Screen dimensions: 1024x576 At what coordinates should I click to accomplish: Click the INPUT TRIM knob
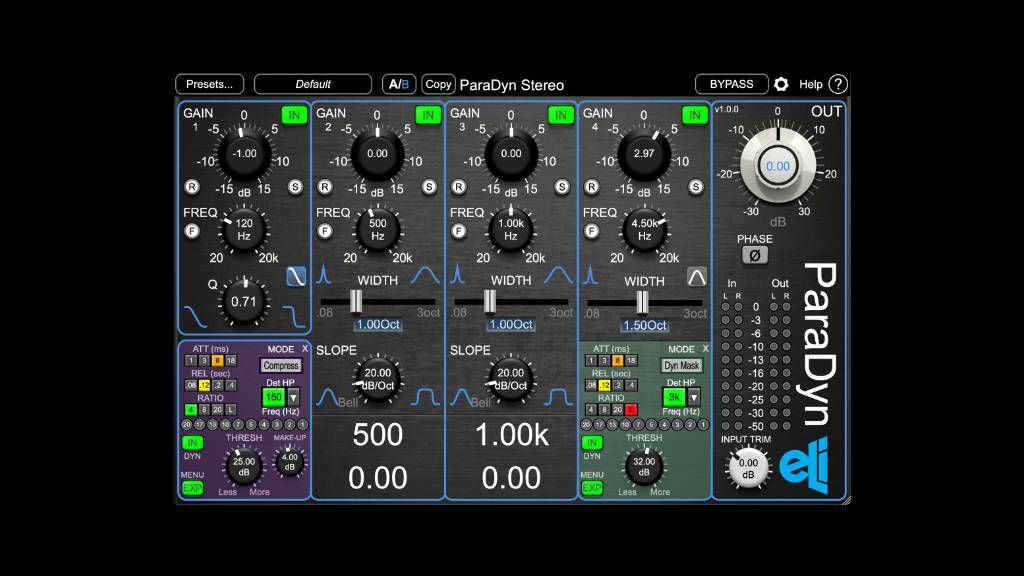coord(748,468)
